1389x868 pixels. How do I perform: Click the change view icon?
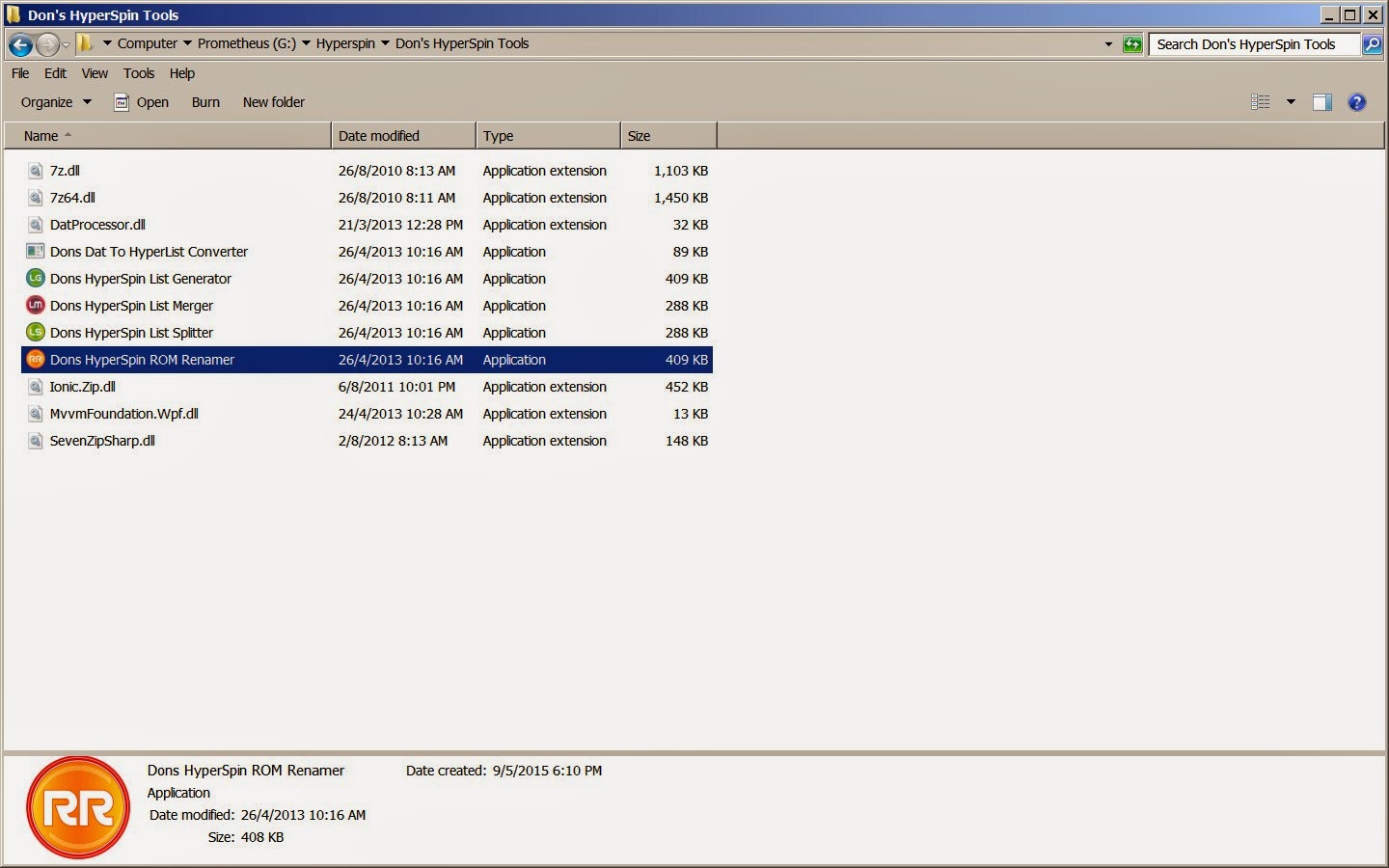1261,102
